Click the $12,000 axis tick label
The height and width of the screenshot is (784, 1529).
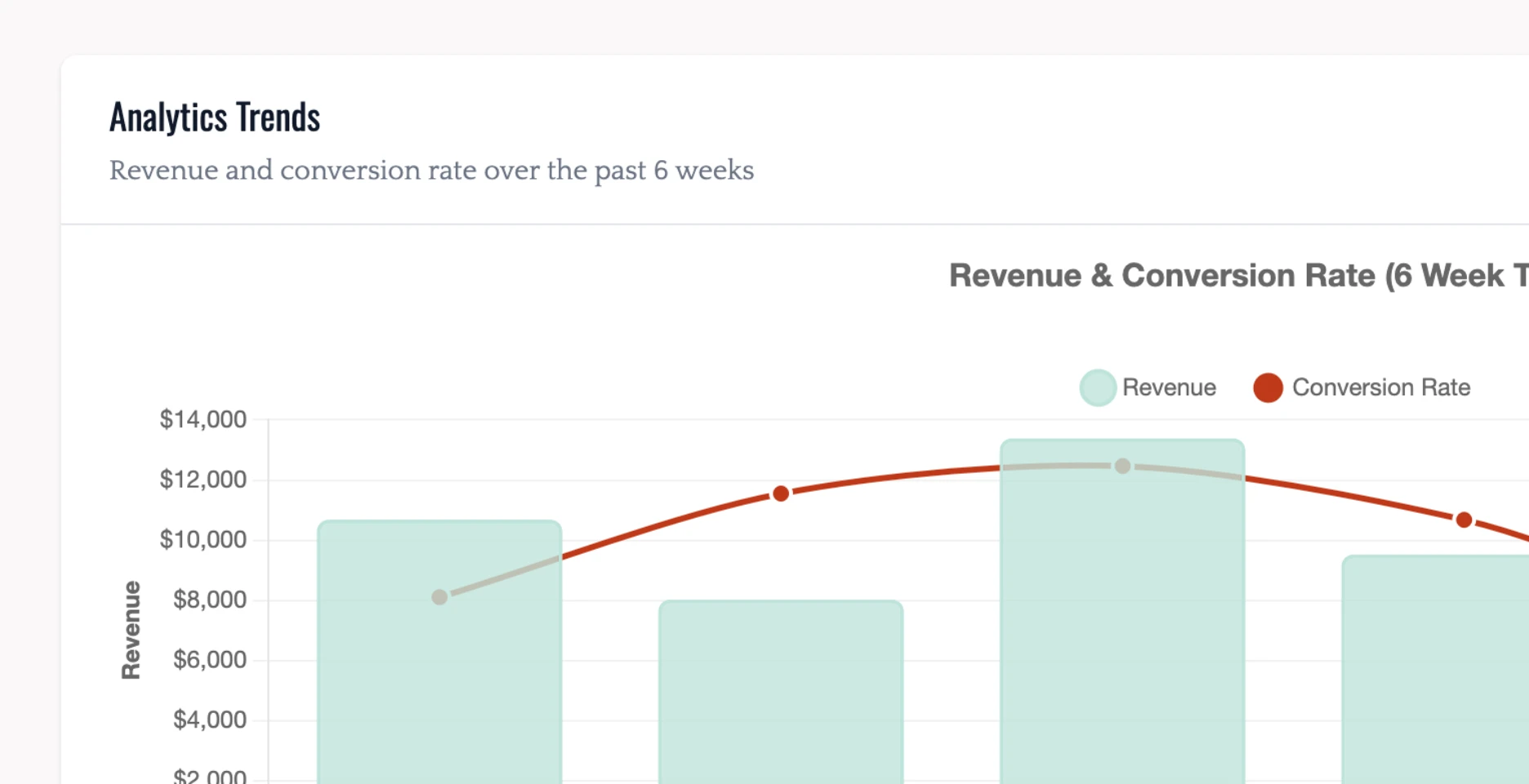[x=203, y=479]
